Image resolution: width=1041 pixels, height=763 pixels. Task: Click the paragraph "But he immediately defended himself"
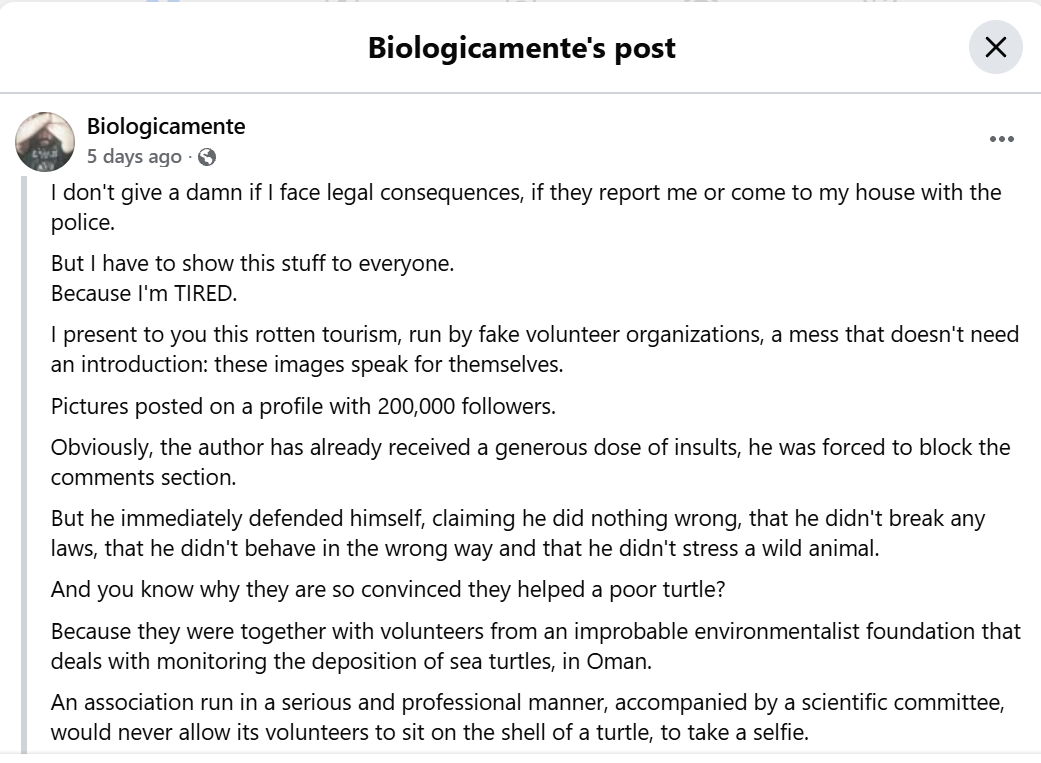(518, 533)
